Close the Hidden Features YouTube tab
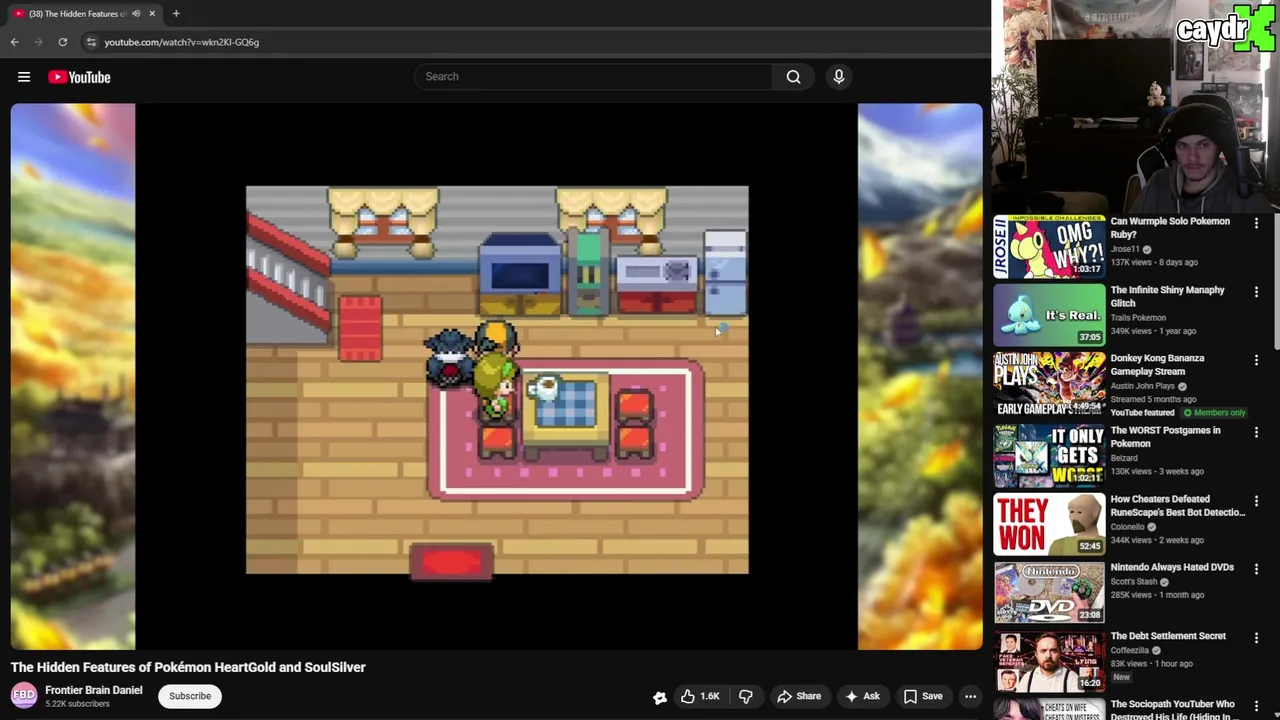This screenshot has height=720, width=1280. point(152,14)
